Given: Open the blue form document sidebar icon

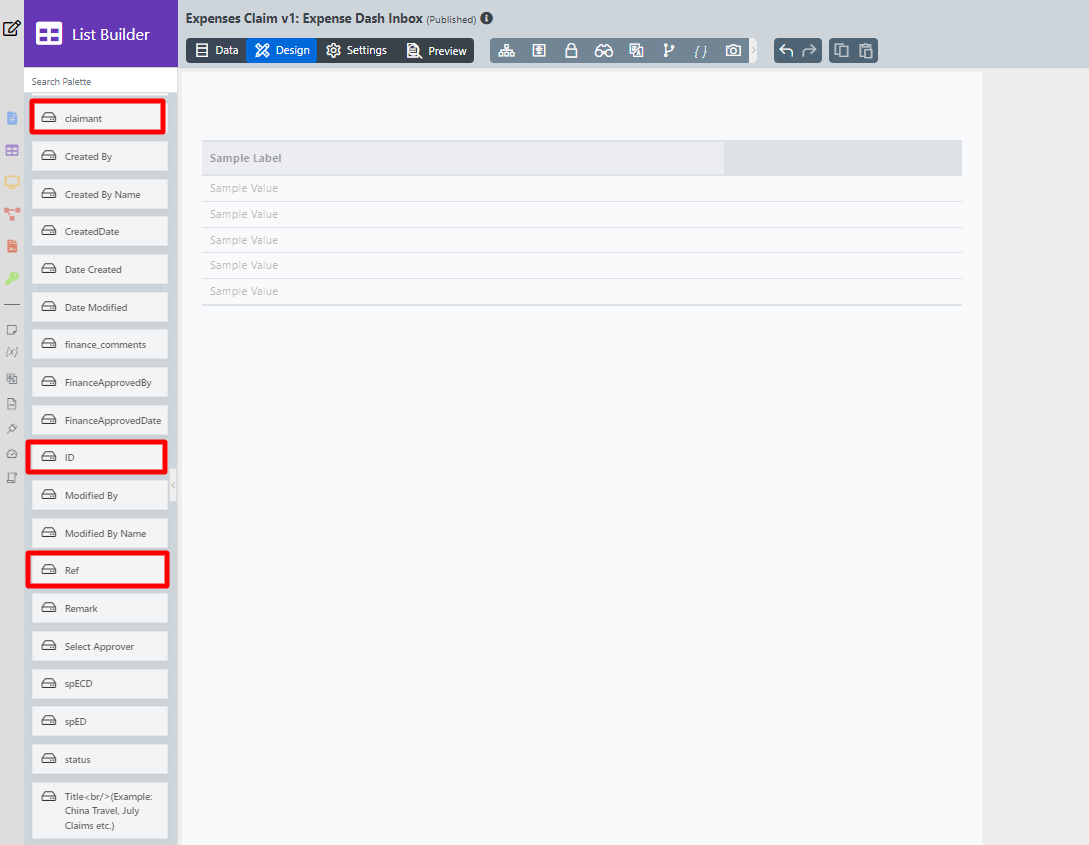Looking at the screenshot, I should (12, 118).
